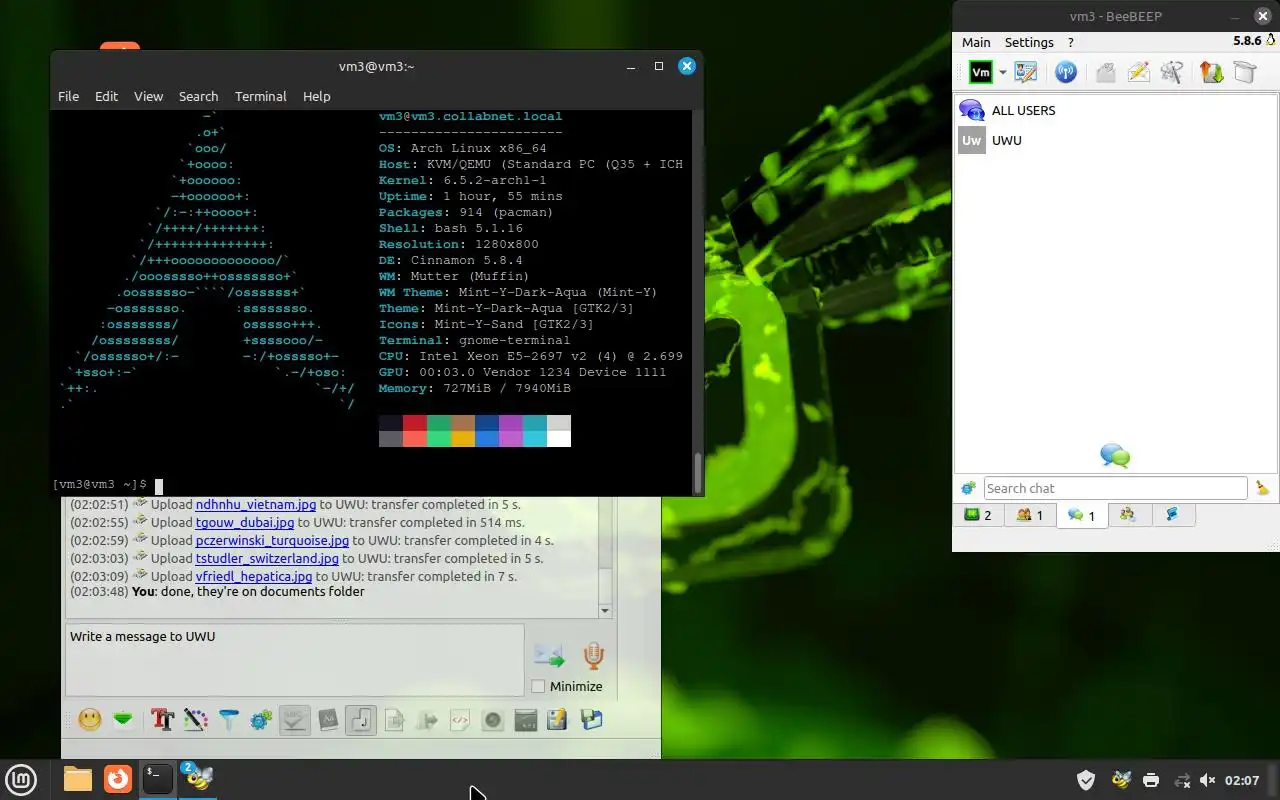1280x800 pixels.
Task: Open the Terminal menu in terminal window
Action: [x=261, y=96]
